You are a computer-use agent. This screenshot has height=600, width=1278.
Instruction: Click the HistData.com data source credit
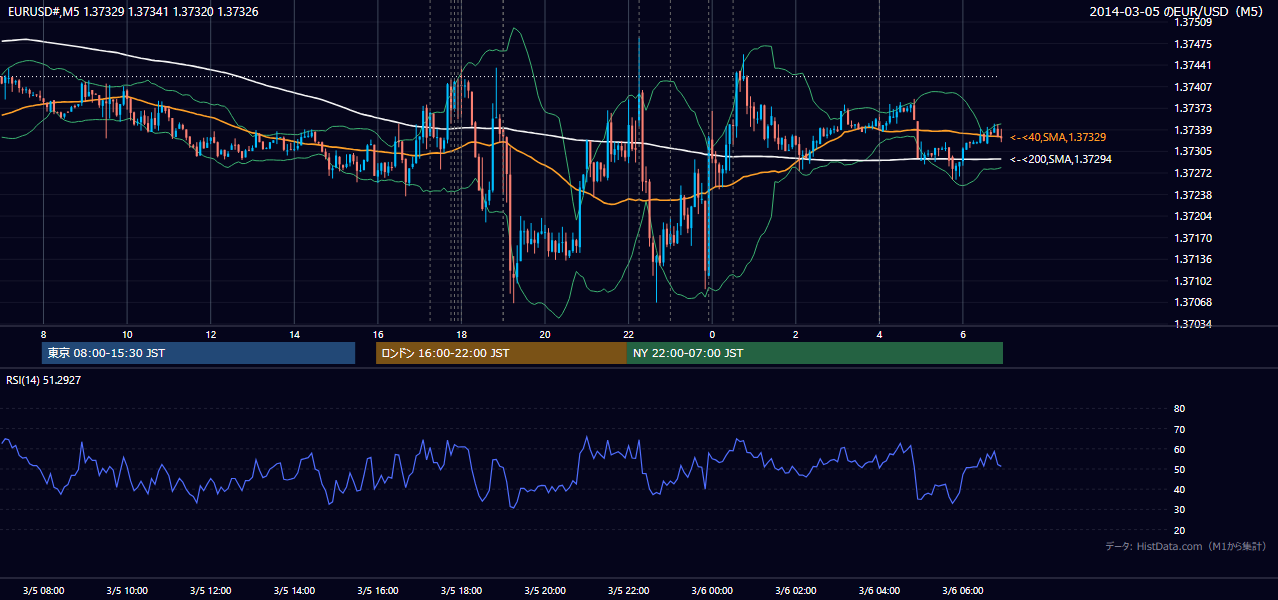point(1185,546)
